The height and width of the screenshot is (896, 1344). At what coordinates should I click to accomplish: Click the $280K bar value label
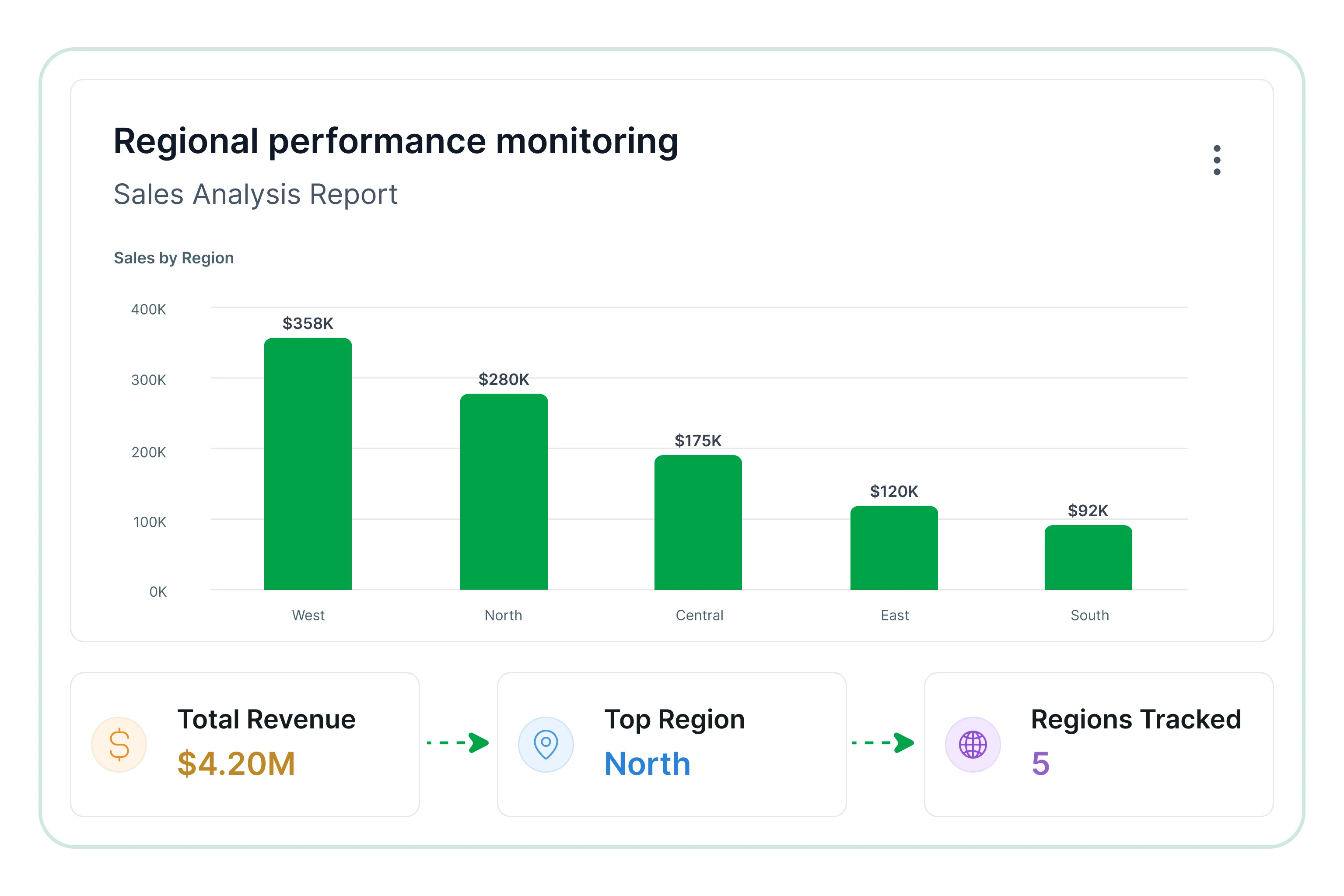(x=504, y=379)
